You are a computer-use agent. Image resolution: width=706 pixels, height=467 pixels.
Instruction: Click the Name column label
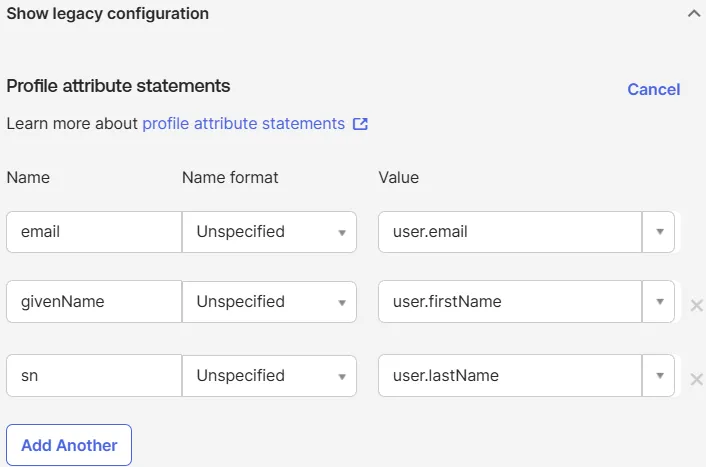pyautogui.click(x=28, y=177)
